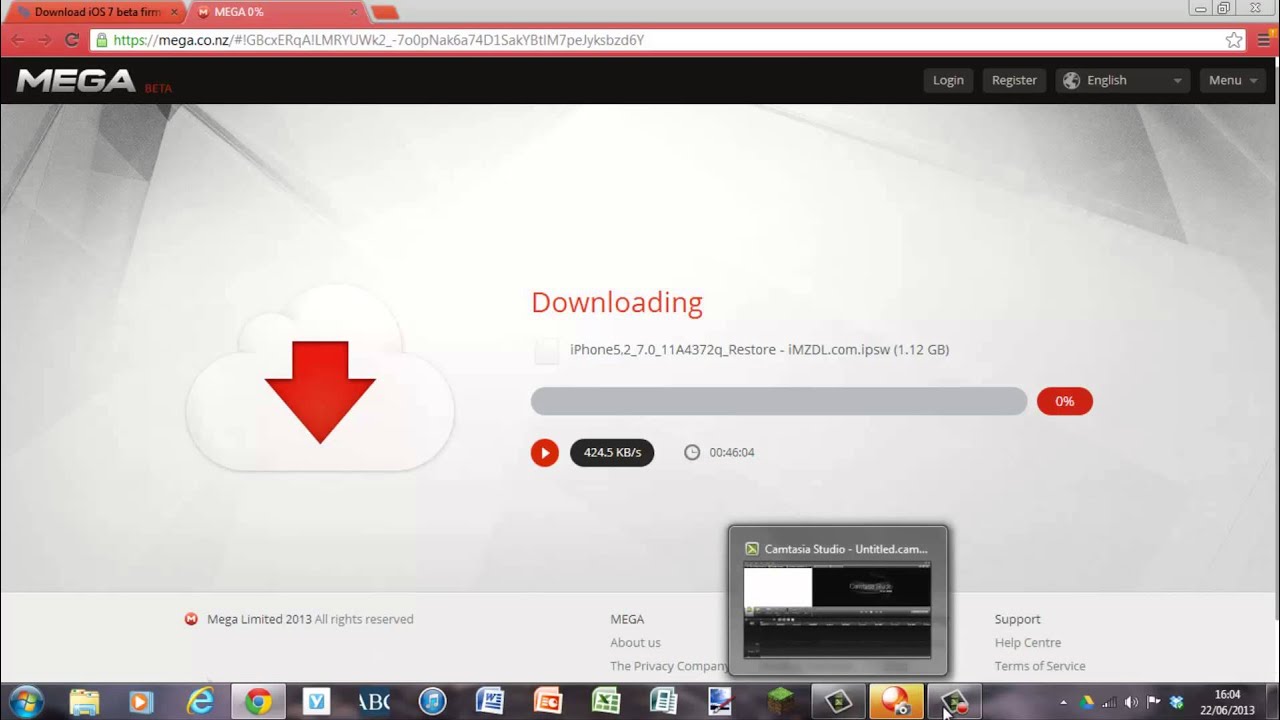Click the Google Drive tray icon

1086,702
